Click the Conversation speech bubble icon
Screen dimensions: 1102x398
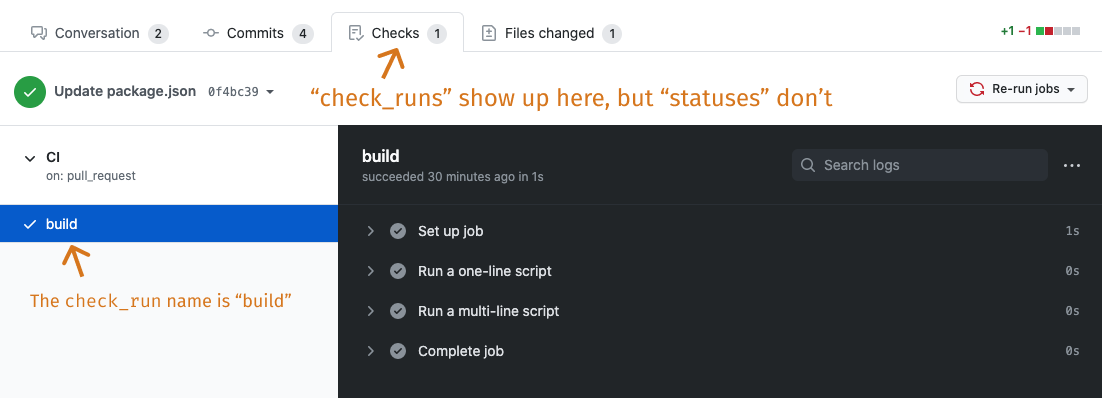39,33
